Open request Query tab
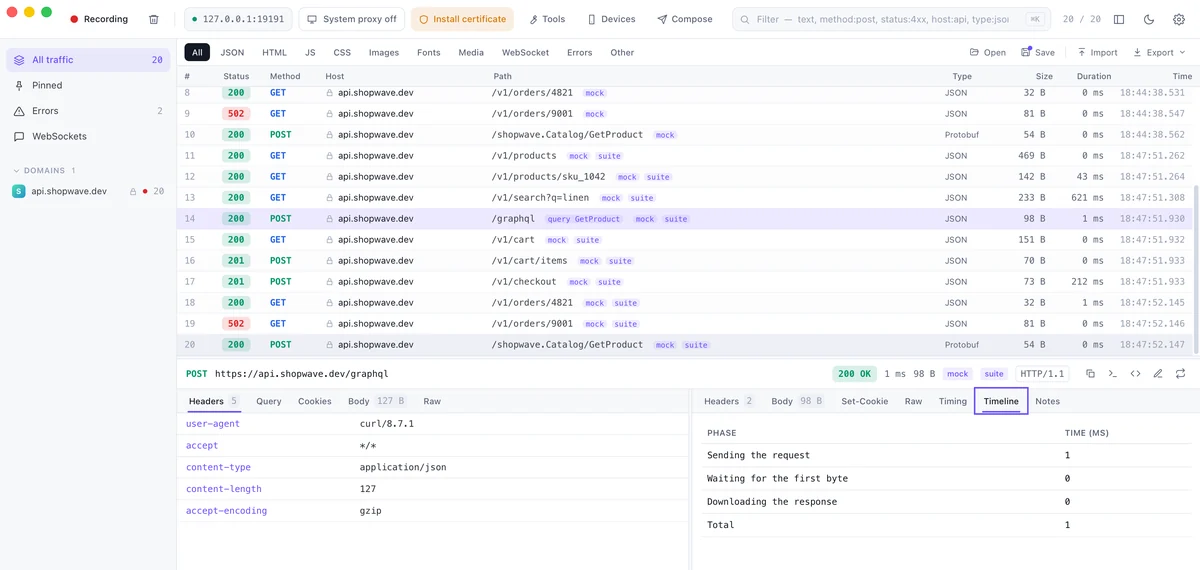The height and width of the screenshot is (570, 1200). click(x=268, y=401)
